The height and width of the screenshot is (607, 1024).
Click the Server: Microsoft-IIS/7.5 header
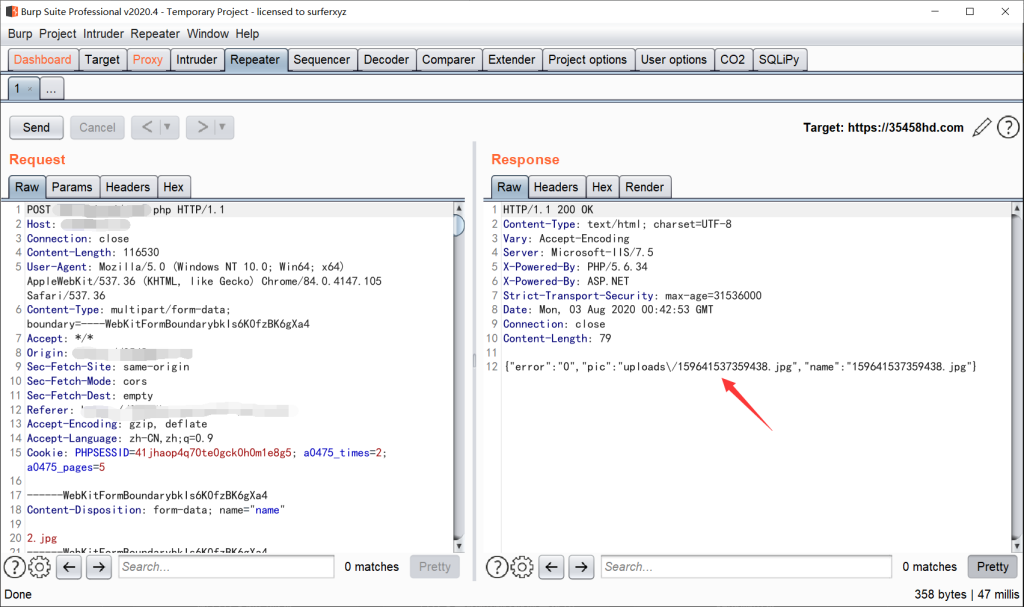[578, 252]
